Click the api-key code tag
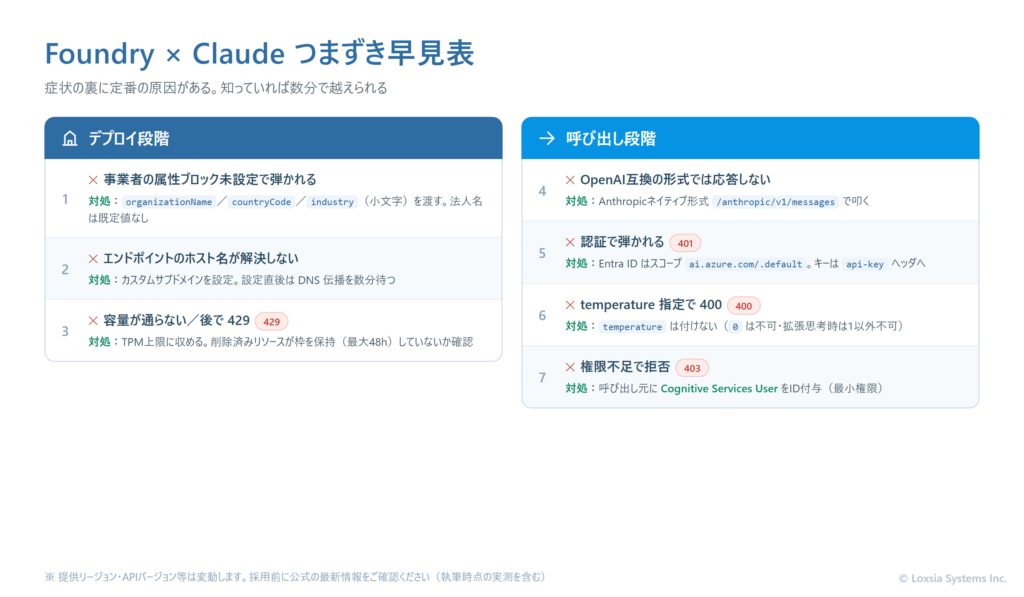This screenshot has height=597, width=1024. coord(865,264)
